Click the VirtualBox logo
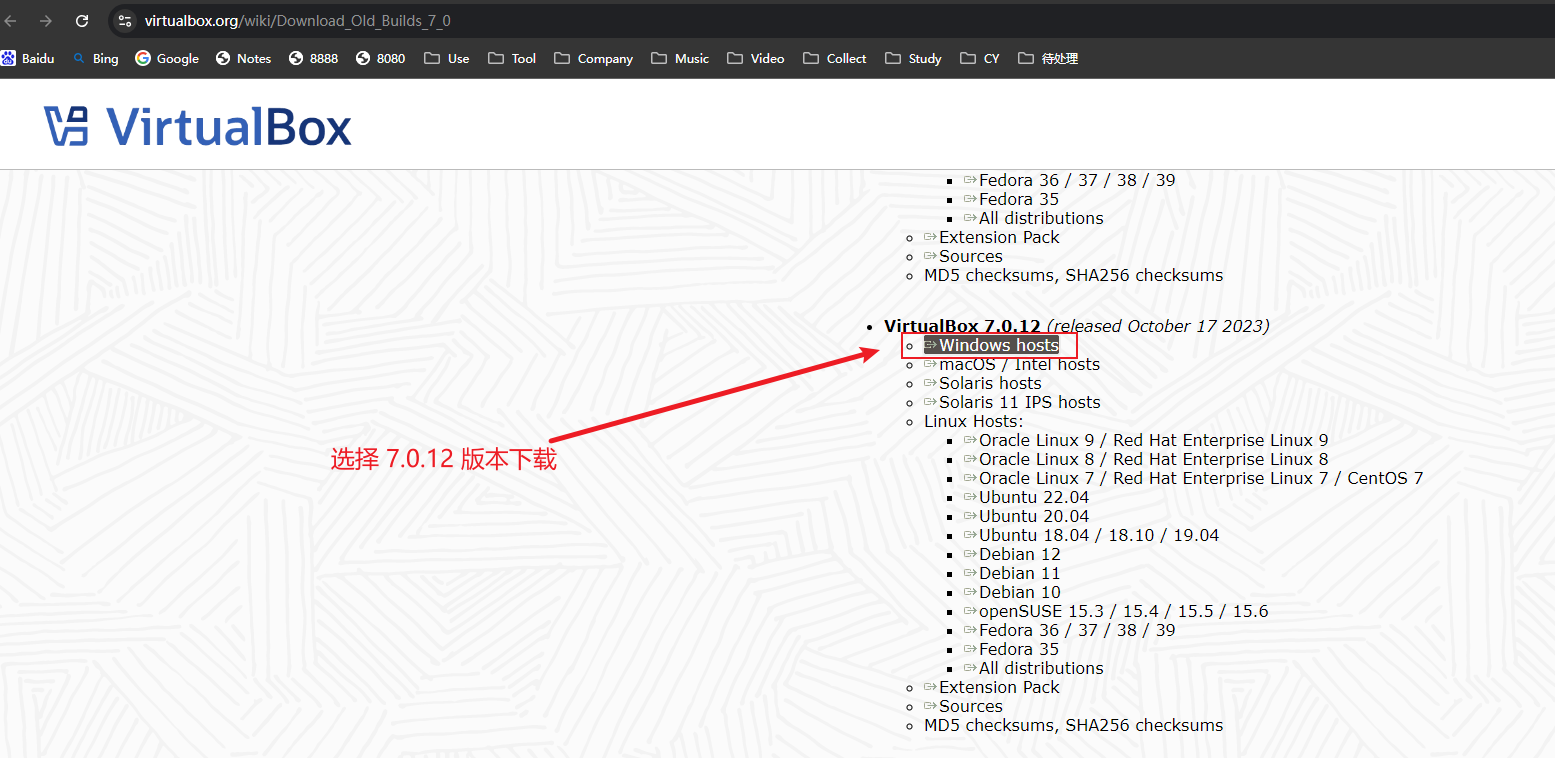 click(198, 127)
